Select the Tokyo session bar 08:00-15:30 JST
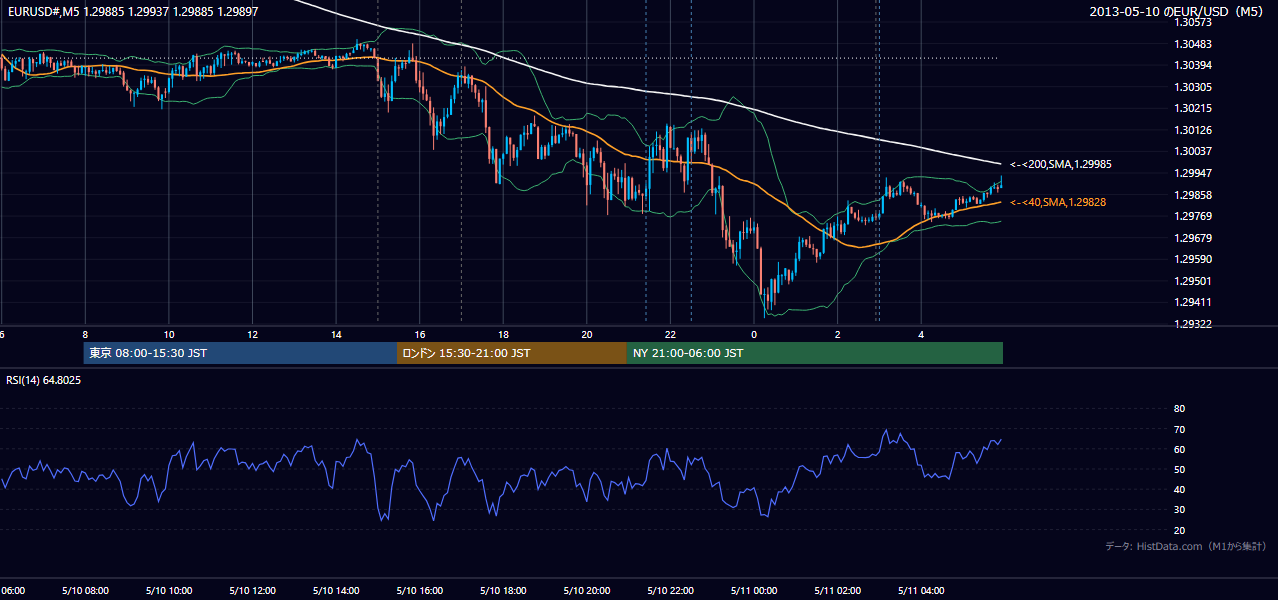The height and width of the screenshot is (600, 1278). click(240, 353)
